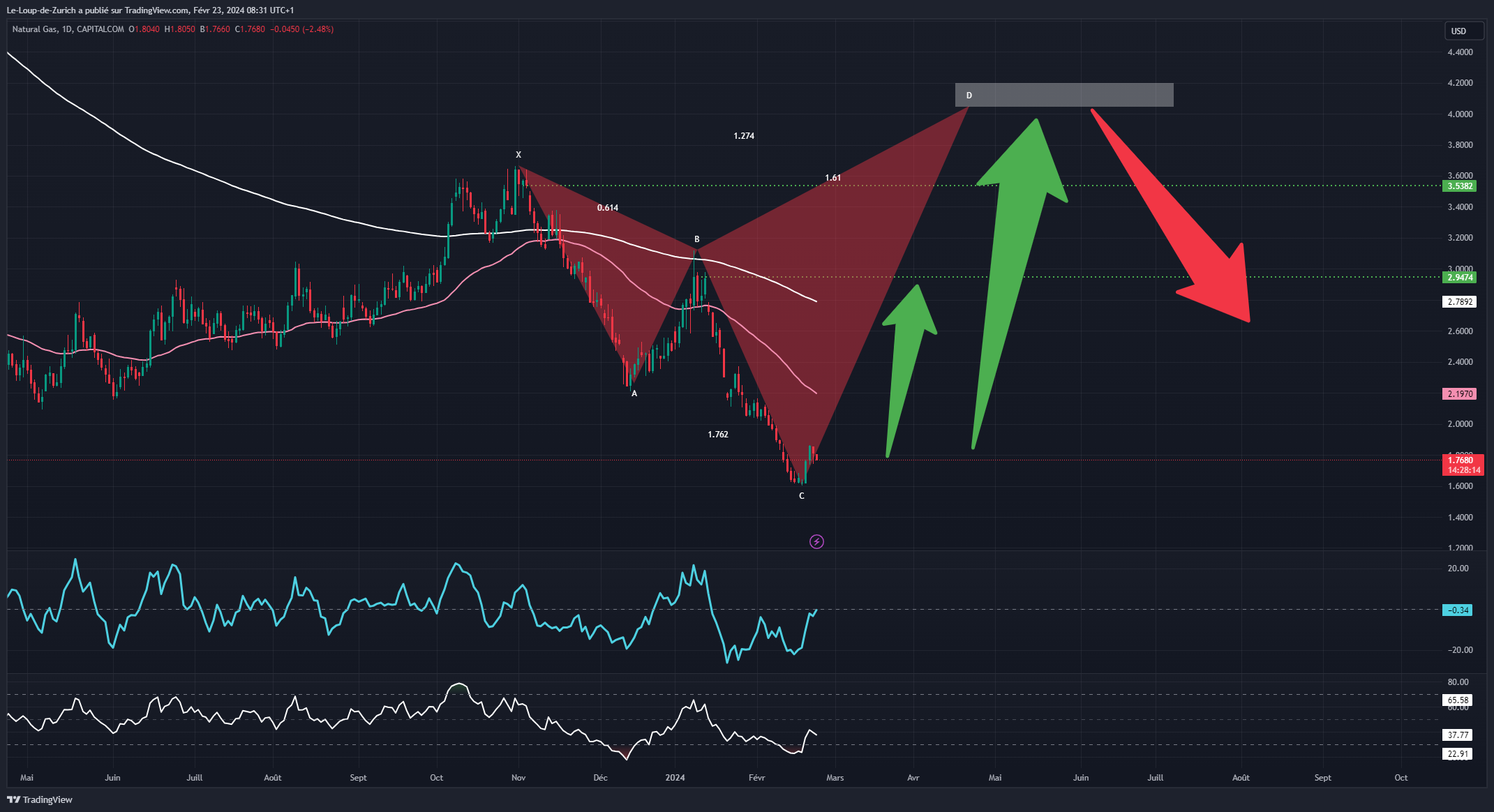Select the green 2.9474 price level label
1494x812 pixels.
[1460, 278]
